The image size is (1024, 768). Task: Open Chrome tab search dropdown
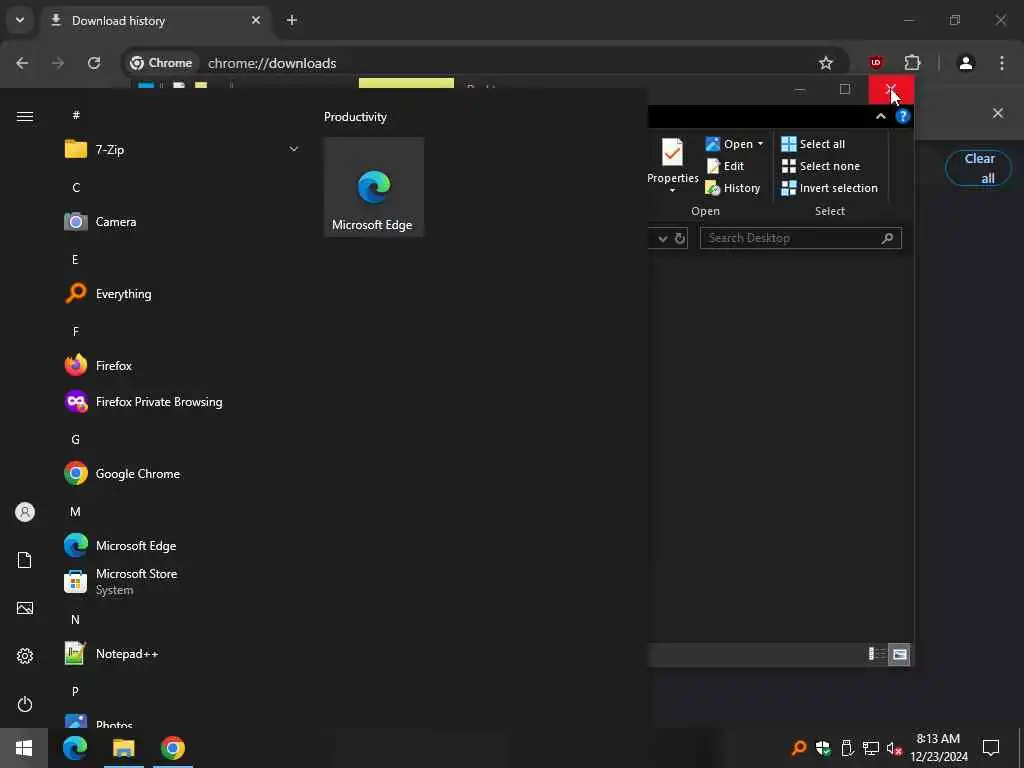pyautogui.click(x=20, y=20)
